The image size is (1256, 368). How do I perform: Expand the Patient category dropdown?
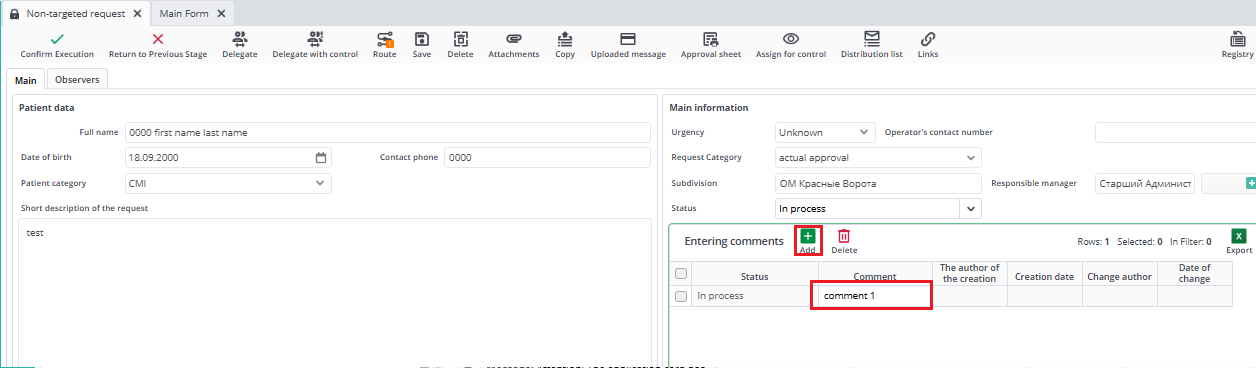320,183
